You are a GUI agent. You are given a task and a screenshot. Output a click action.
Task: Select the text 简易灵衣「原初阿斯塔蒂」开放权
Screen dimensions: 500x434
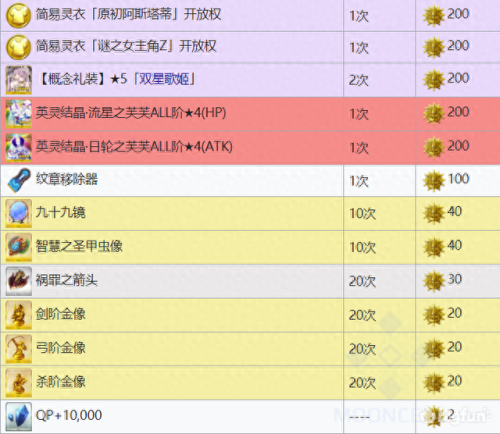pyautogui.click(x=128, y=14)
